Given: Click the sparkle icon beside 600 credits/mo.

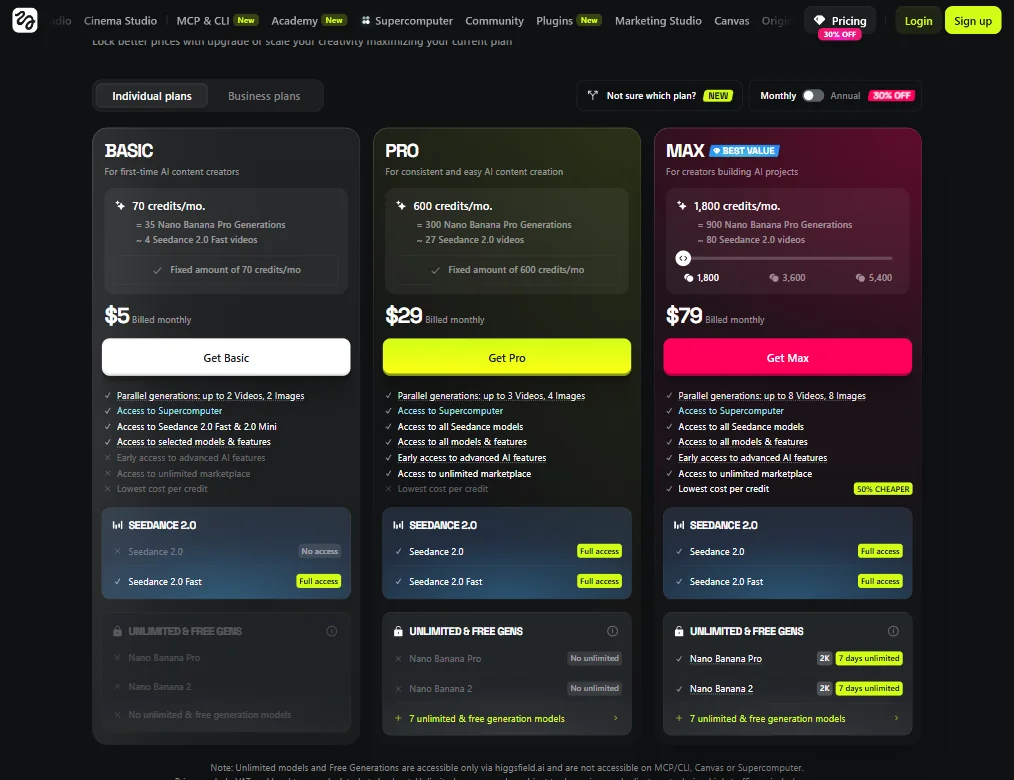Looking at the screenshot, I should (x=401, y=206).
